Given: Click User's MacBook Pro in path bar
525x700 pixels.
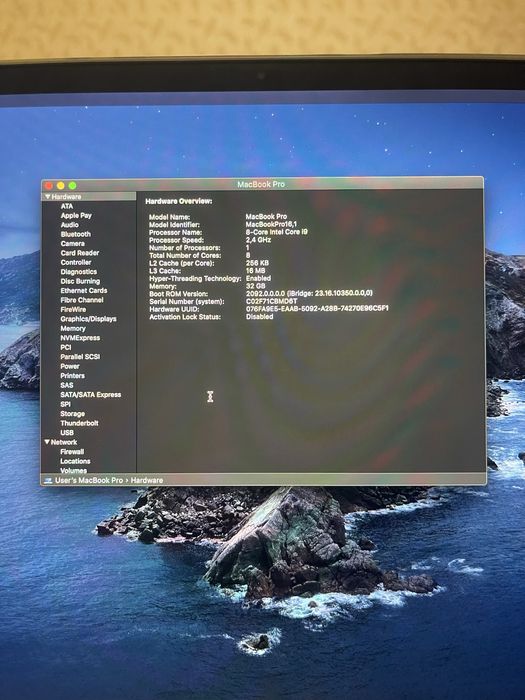Looking at the screenshot, I should click(x=89, y=480).
